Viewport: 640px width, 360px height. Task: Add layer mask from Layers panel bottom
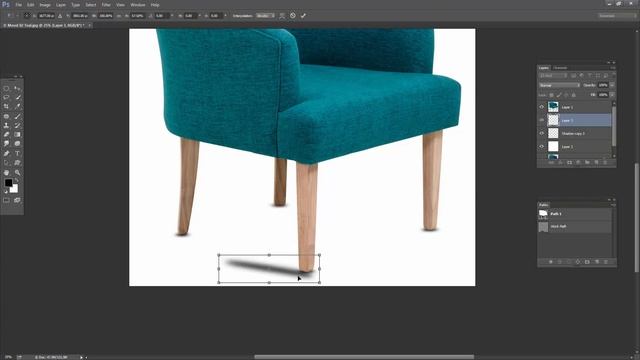coord(569,162)
